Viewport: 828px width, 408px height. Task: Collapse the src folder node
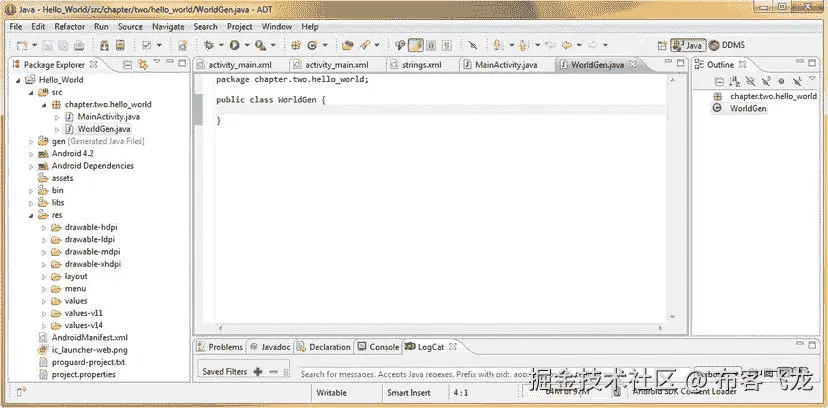pos(31,92)
